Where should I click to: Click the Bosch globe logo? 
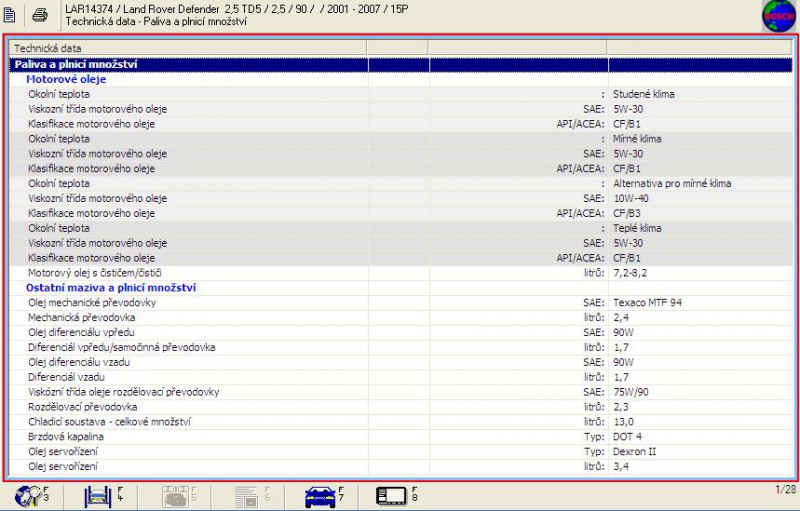[778, 16]
